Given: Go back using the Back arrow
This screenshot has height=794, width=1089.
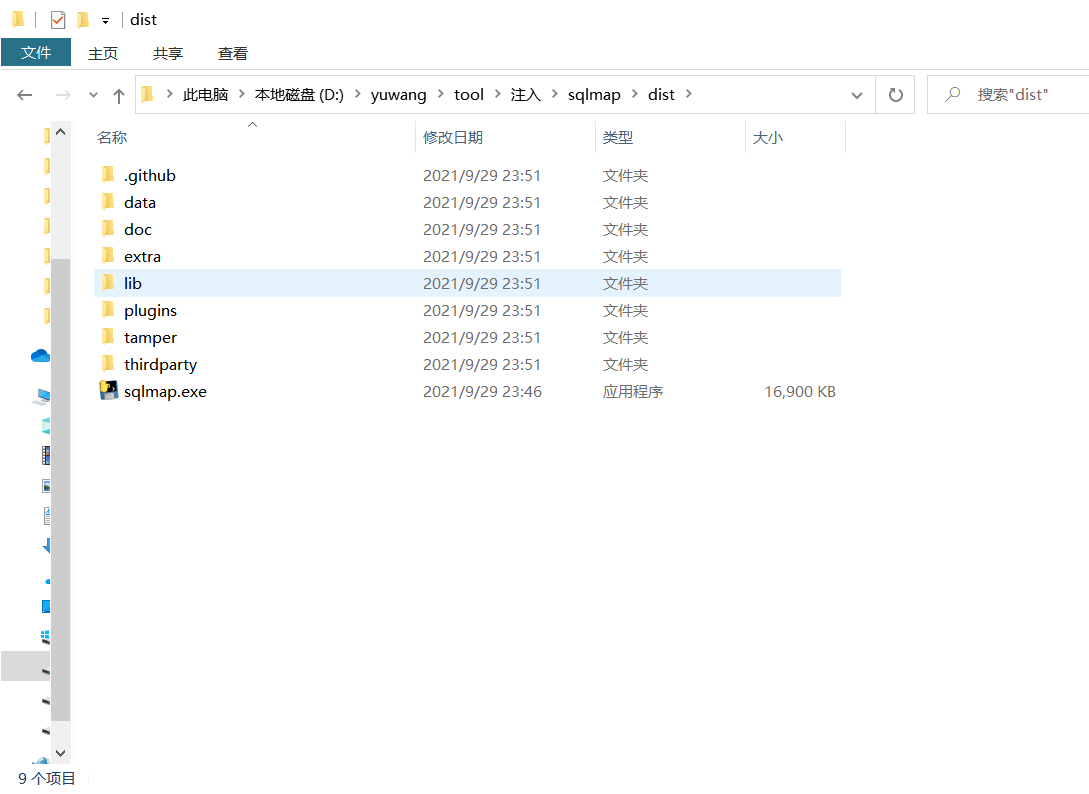Looking at the screenshot, I should point(24,95).
